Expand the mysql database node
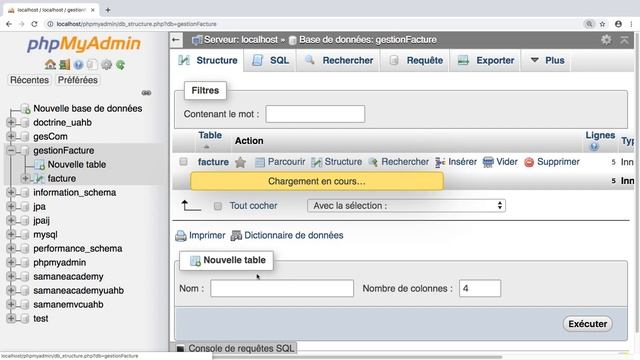 pos(11,234)
